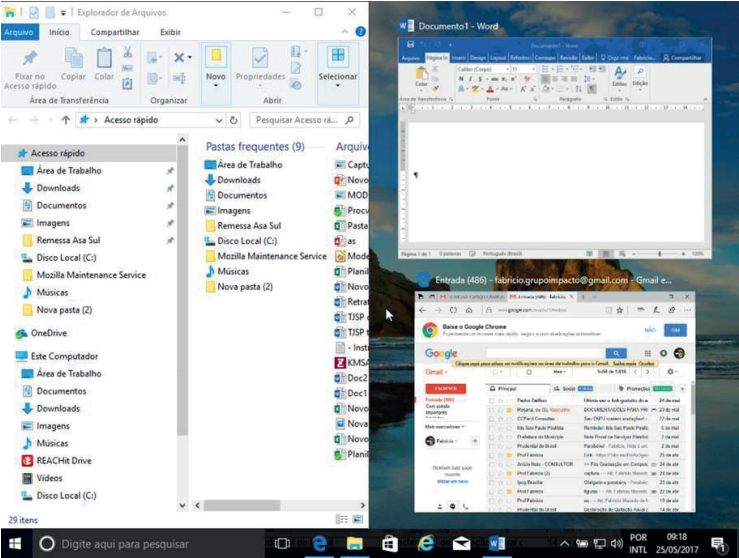Click the red X delete icon

[x=180, y=58]
